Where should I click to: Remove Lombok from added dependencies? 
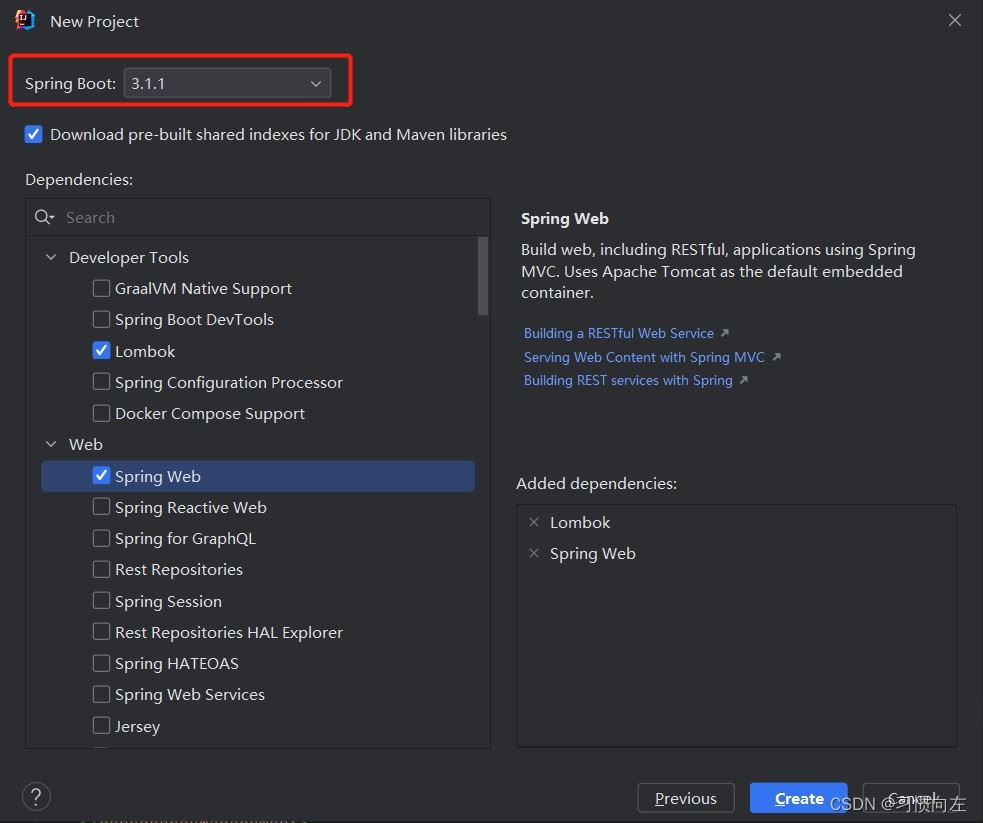pos(534,522)
